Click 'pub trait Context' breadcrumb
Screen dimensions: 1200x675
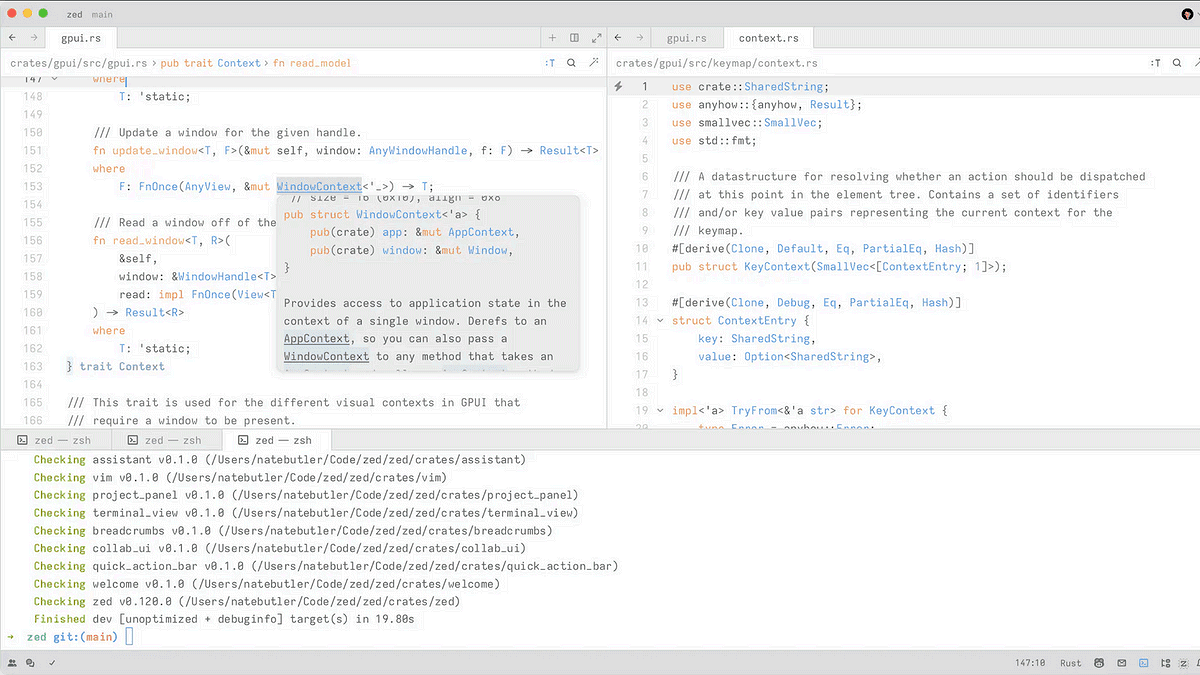[x=211, y=63]
